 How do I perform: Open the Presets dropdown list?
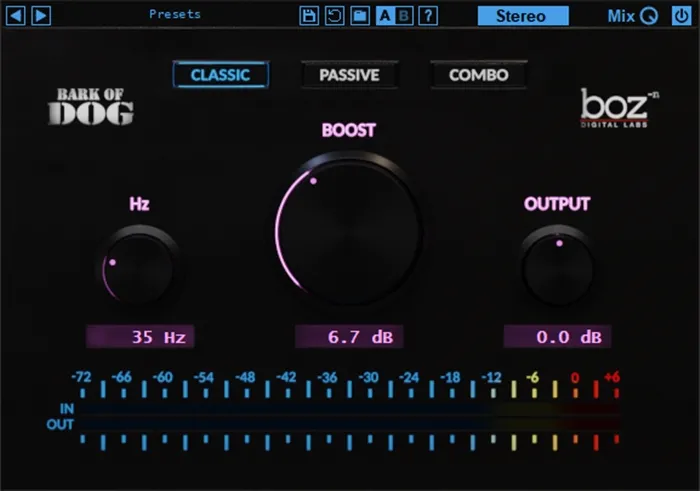point(175,15)
